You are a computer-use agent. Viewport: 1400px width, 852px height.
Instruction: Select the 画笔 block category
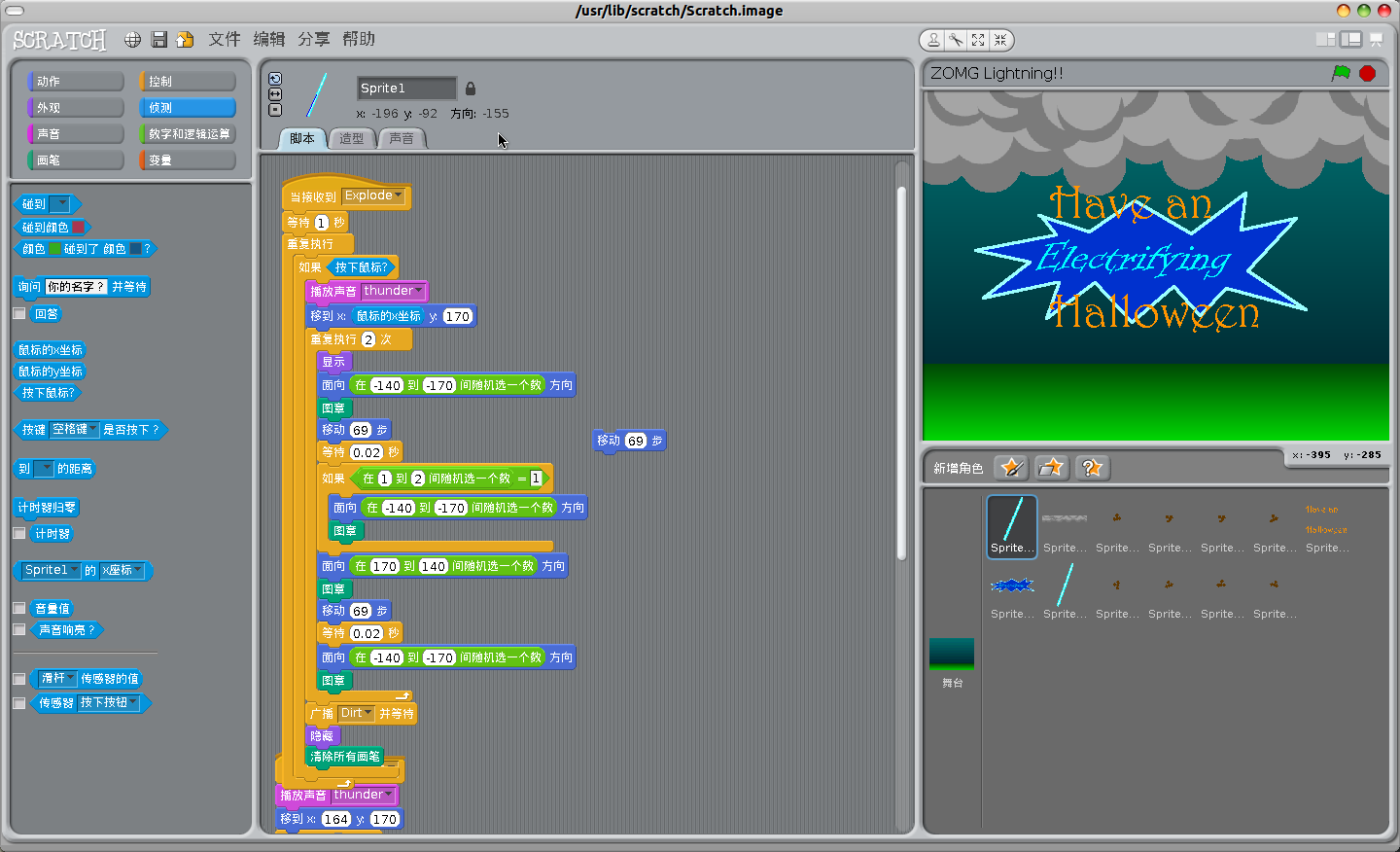click(76, 160)
